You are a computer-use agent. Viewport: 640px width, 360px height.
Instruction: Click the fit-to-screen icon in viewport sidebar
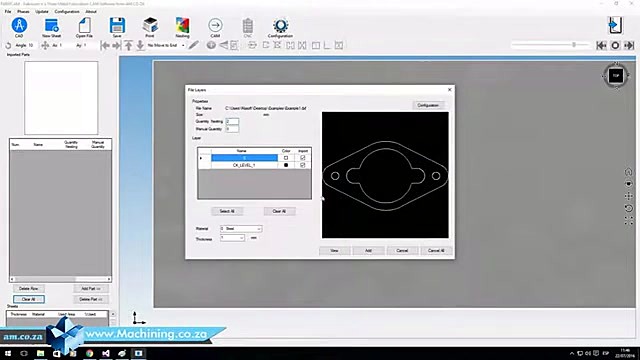[629, 221]
